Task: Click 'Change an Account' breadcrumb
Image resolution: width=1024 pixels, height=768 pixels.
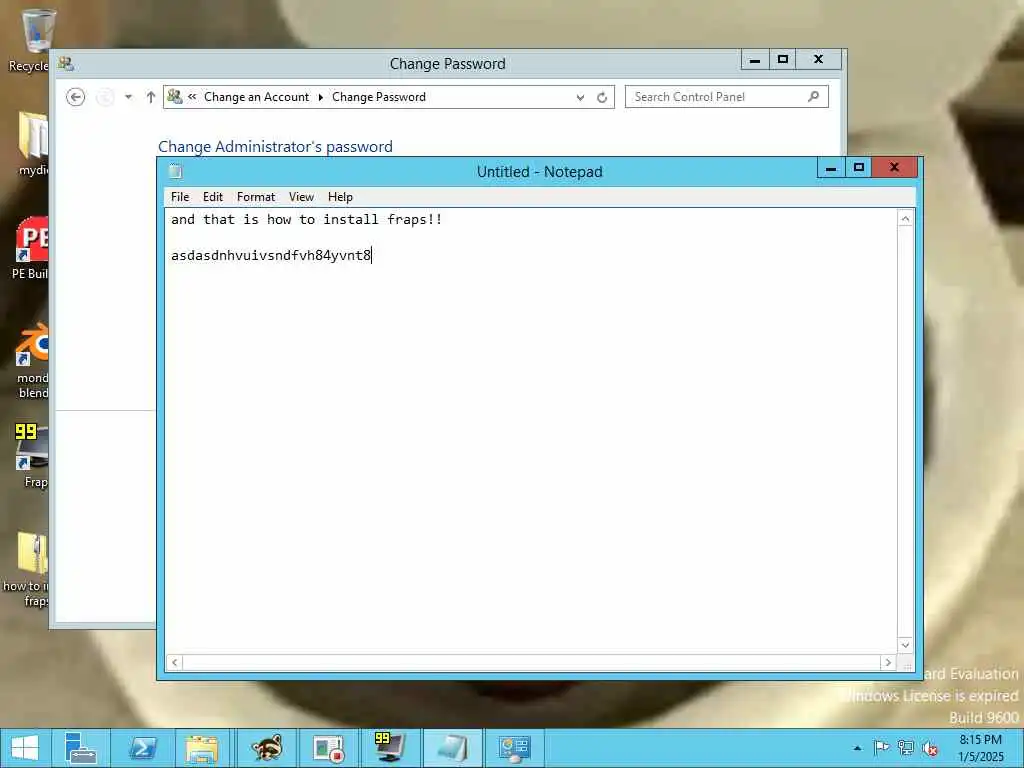Action: [256, 97]
